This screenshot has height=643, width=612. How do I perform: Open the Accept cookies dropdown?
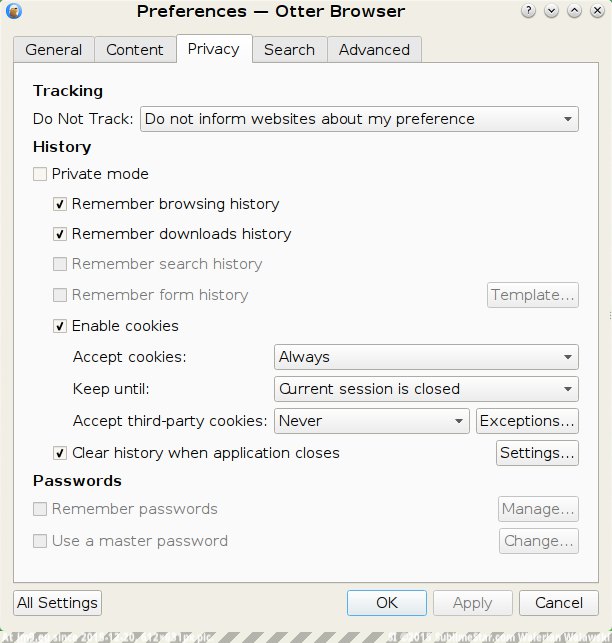[426, 357]
